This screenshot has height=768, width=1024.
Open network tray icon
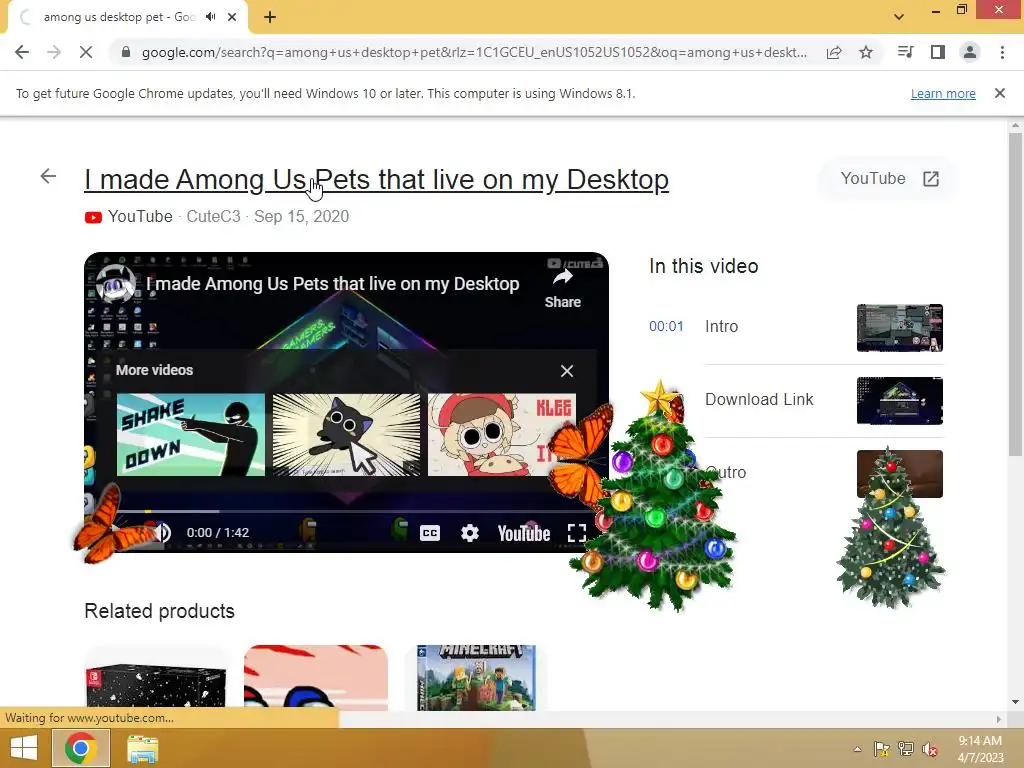click(906, 749)
